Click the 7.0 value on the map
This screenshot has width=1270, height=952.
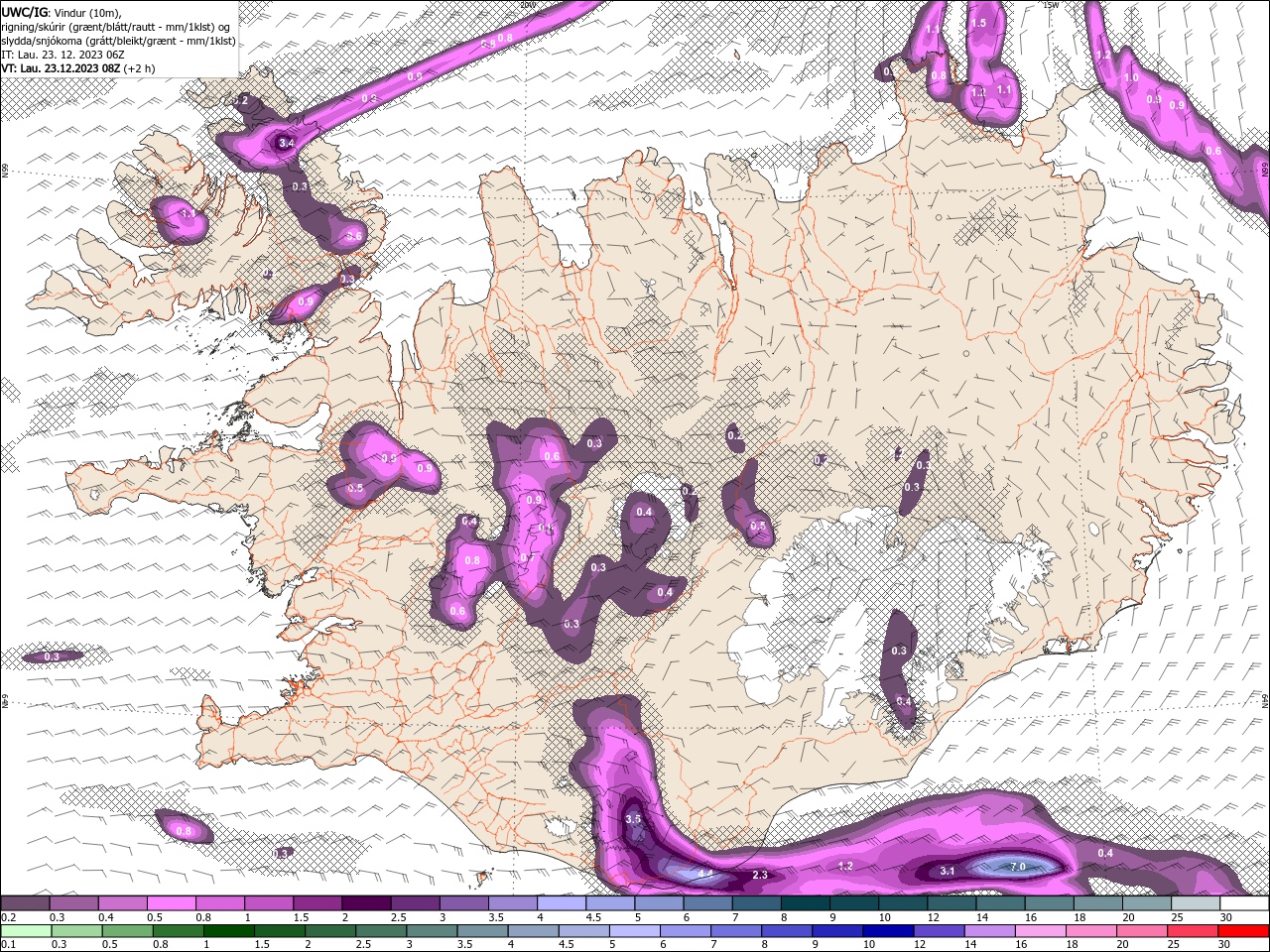click(x=1018, y=867)
